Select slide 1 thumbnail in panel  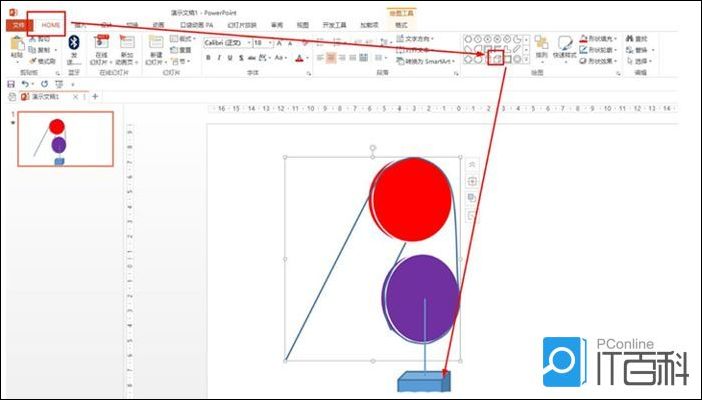click(65, 139)
